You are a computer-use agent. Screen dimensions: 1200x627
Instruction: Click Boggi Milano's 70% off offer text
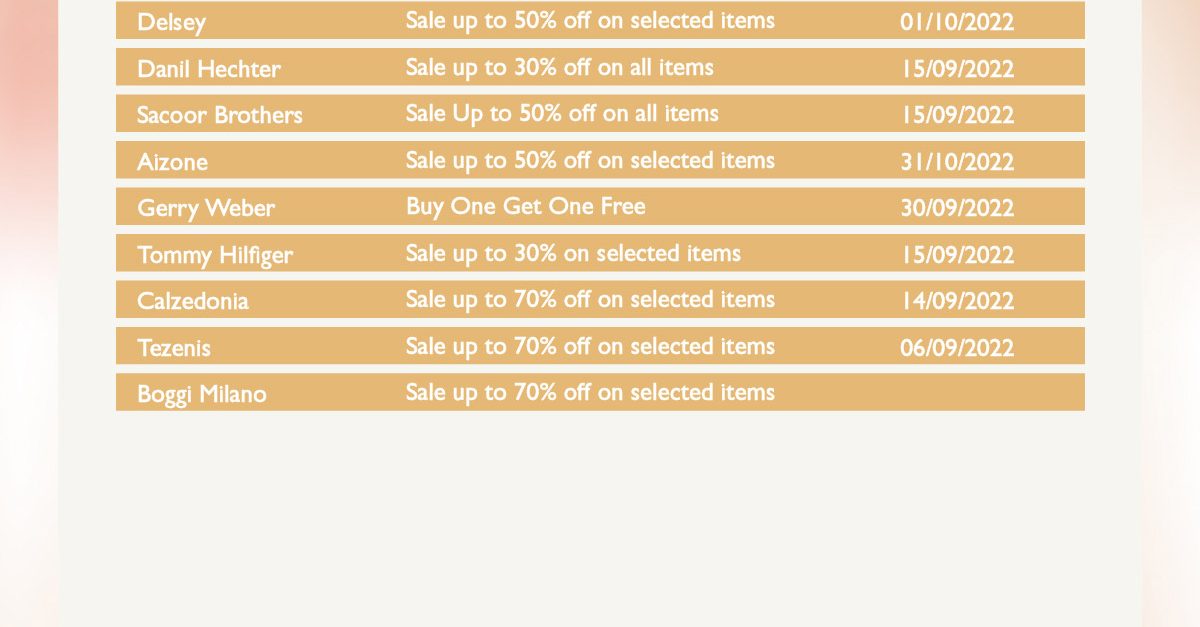(590, 392)
